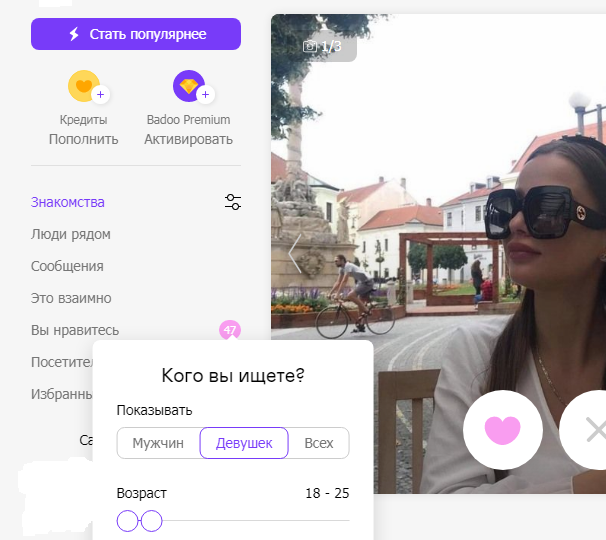Open the Знакомства section

(68, 202)
